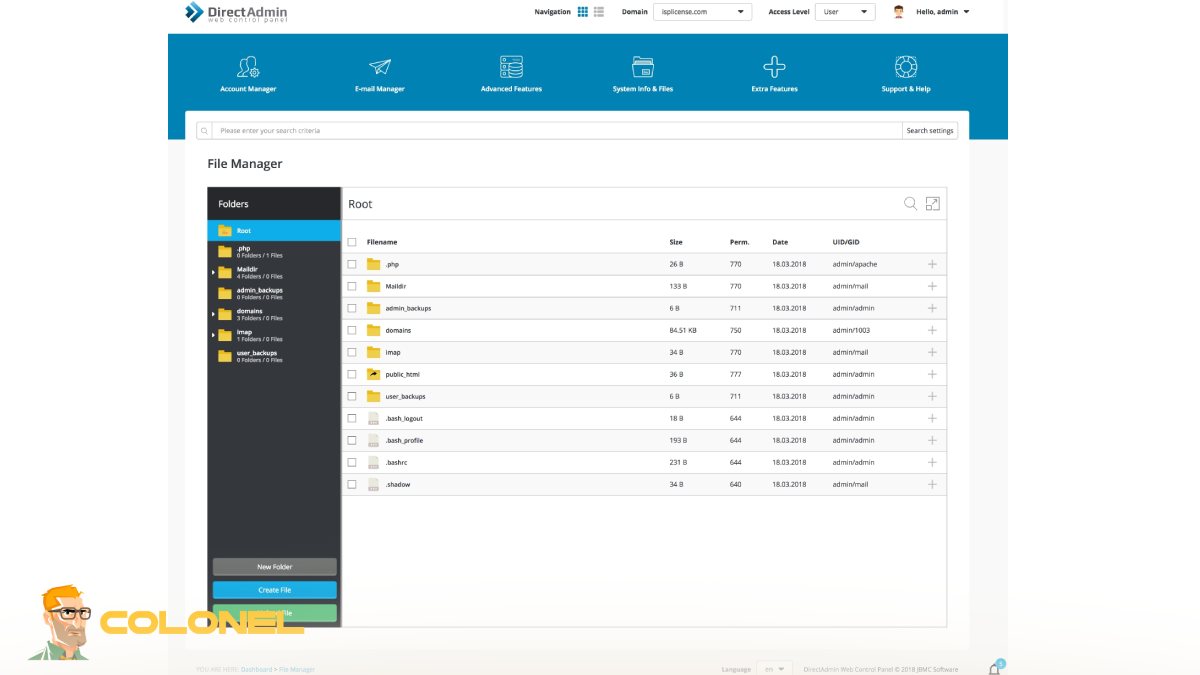Check the checkbox next to domains
The width and height of the screenshot is (1200, 675).
351,330
